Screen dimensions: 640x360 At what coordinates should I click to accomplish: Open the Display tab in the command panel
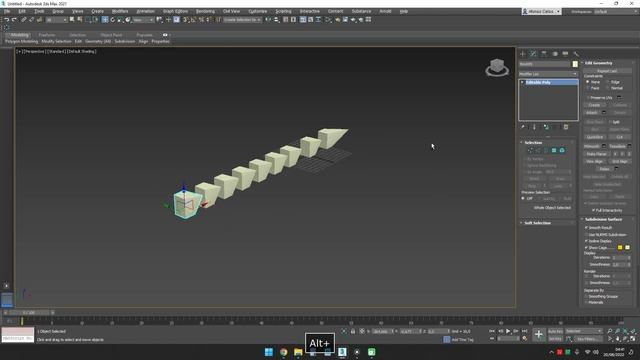pyautogui.click(x=565, y=54)
